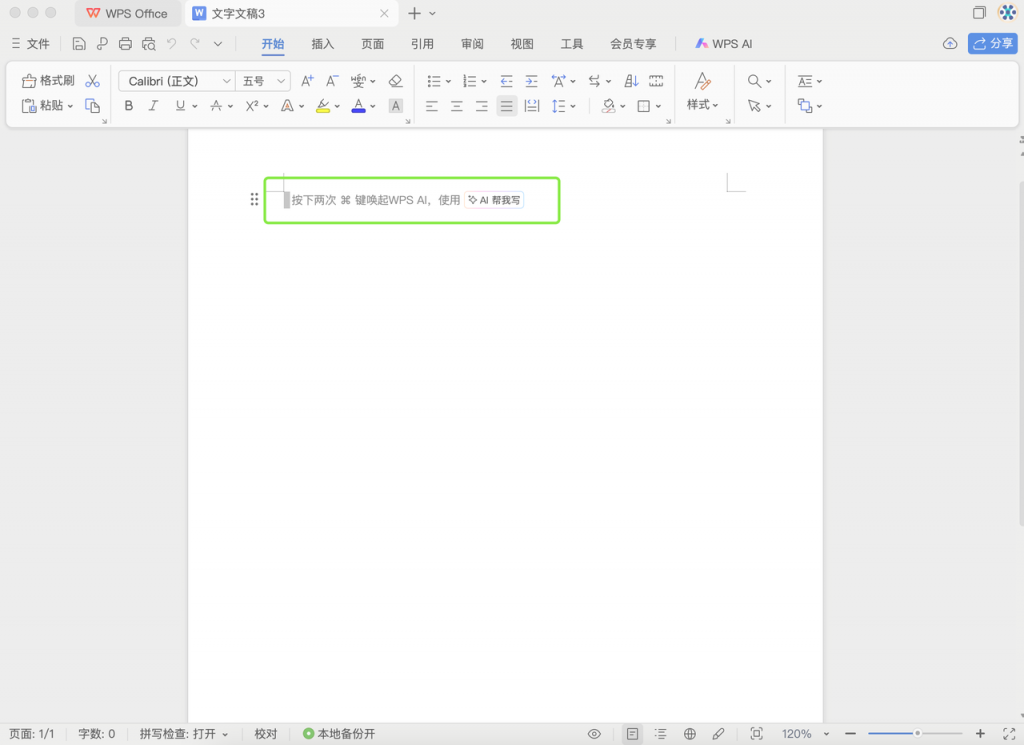Click the Print icon
1024x745 pixels.
pos(125,44)
